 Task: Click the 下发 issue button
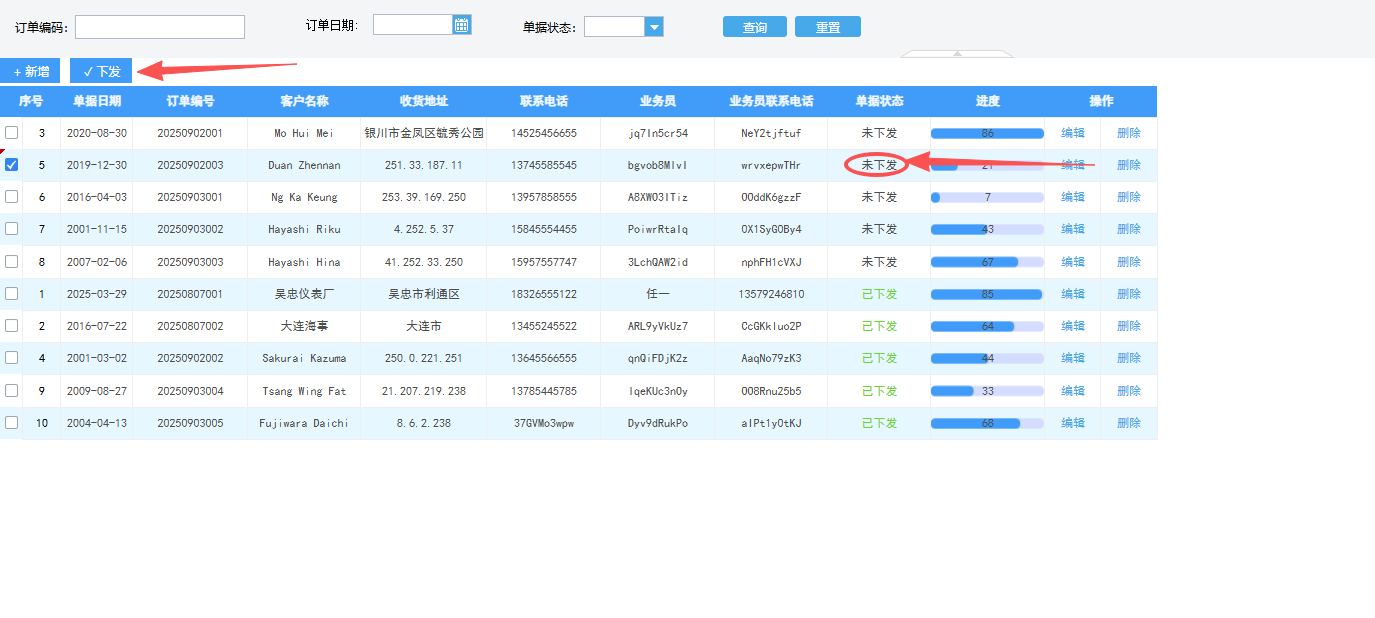(101, 71)
